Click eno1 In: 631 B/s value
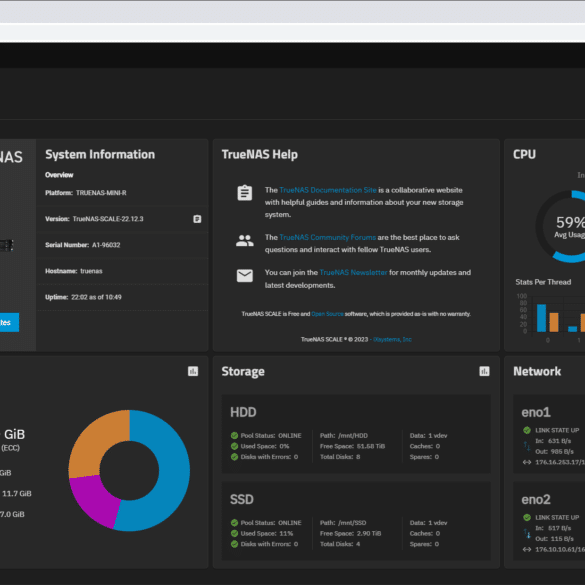The image size is (585, 585). pyautogui.click(x=553, y=441)
